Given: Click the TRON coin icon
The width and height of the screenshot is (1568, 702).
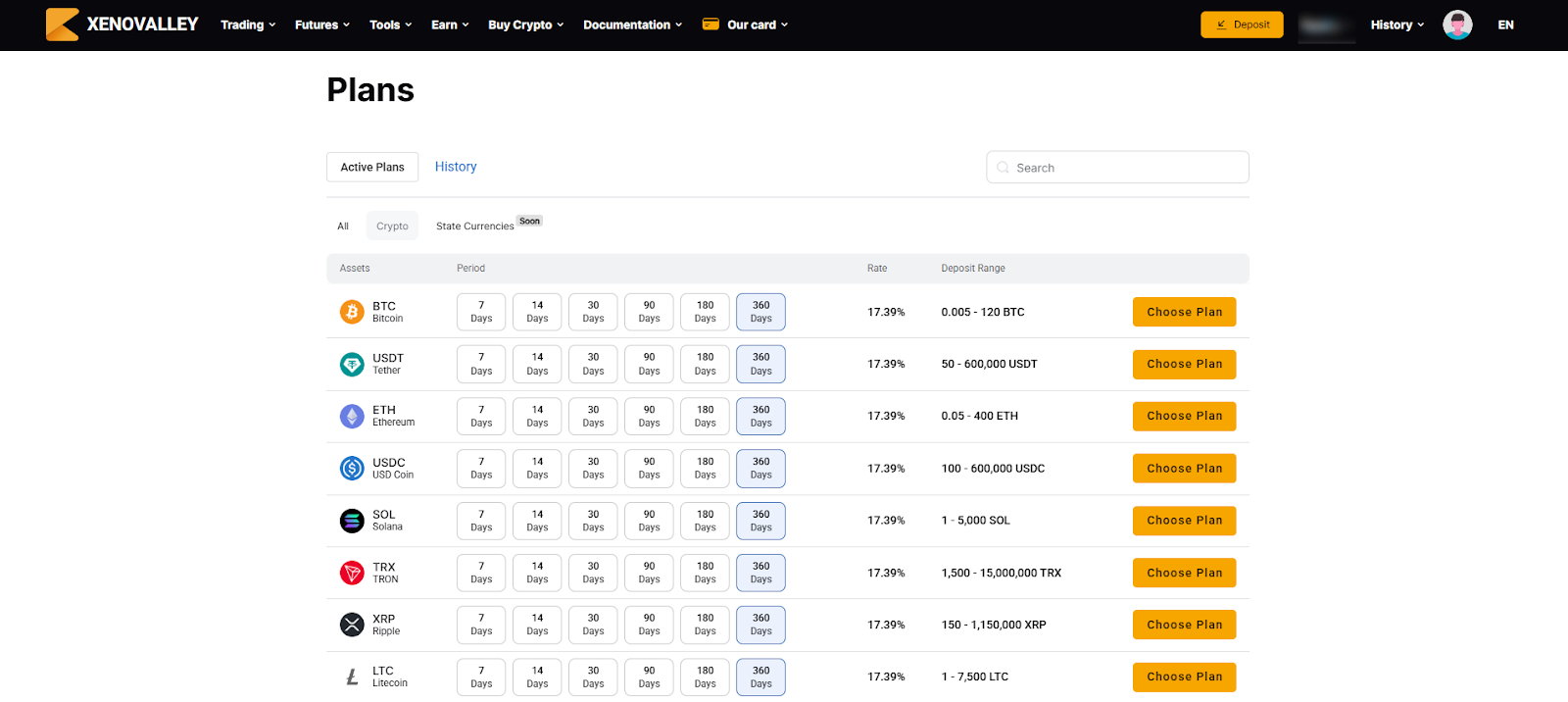Looking at the screenshot, I should click(x=352, y=573).
